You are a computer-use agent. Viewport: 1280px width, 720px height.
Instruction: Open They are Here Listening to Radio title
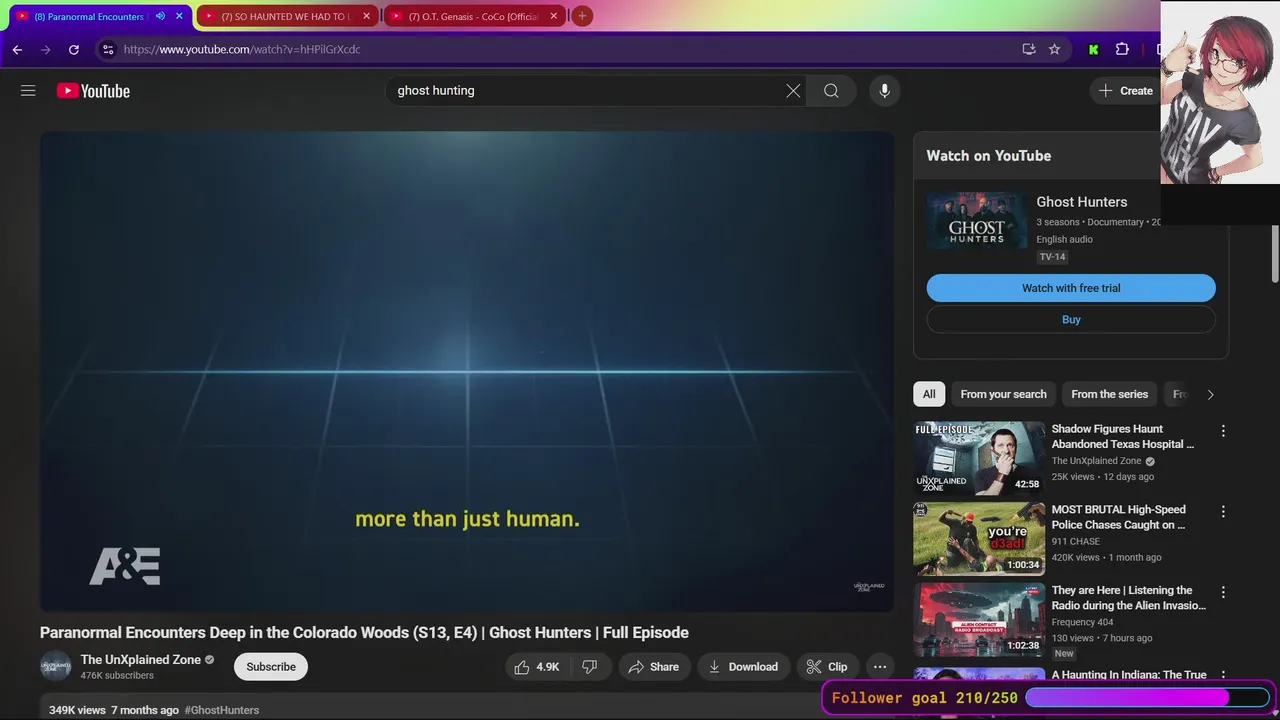1128,598
